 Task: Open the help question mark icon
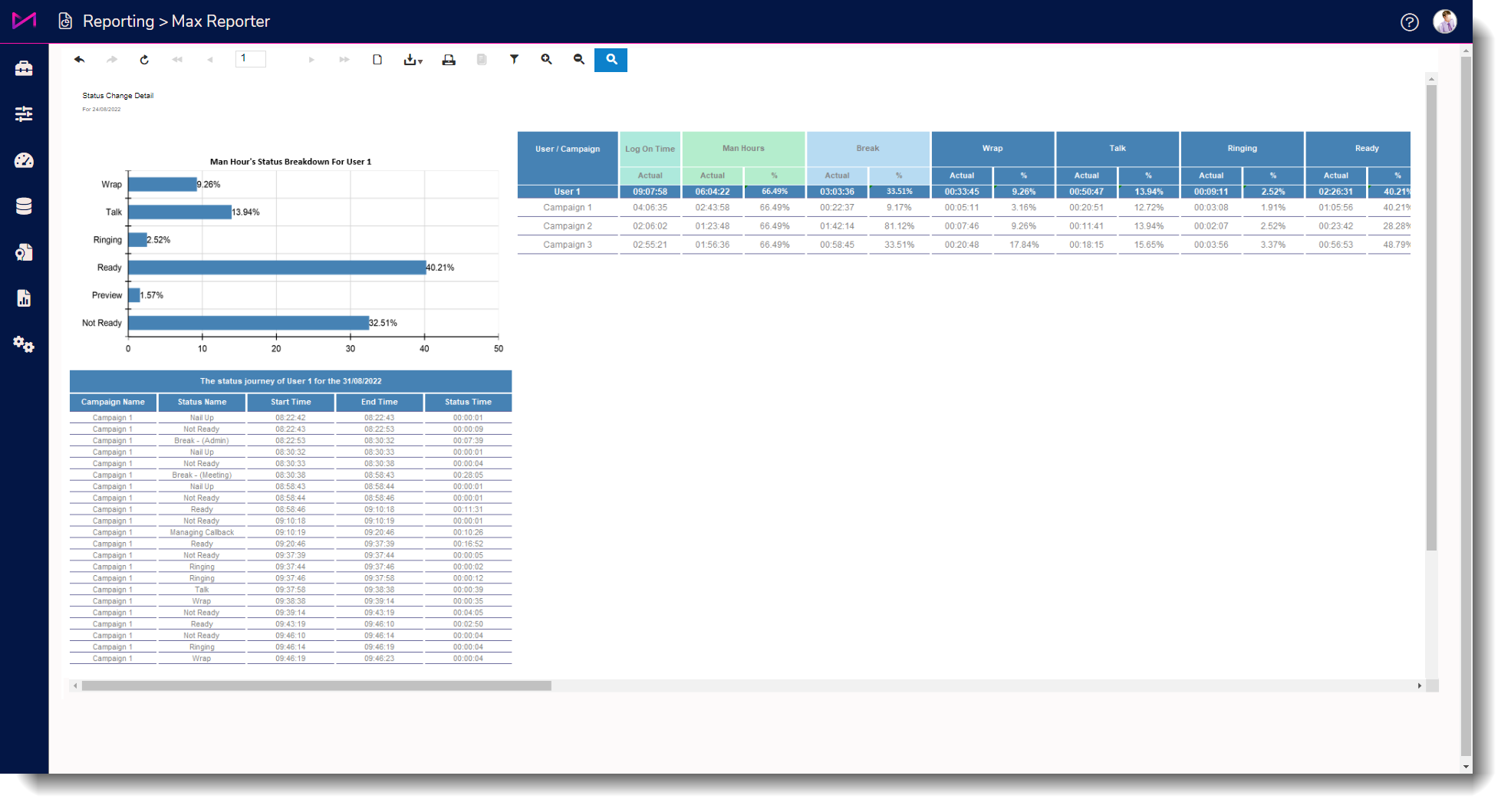pyautogui.click(x=1410, y=22)
